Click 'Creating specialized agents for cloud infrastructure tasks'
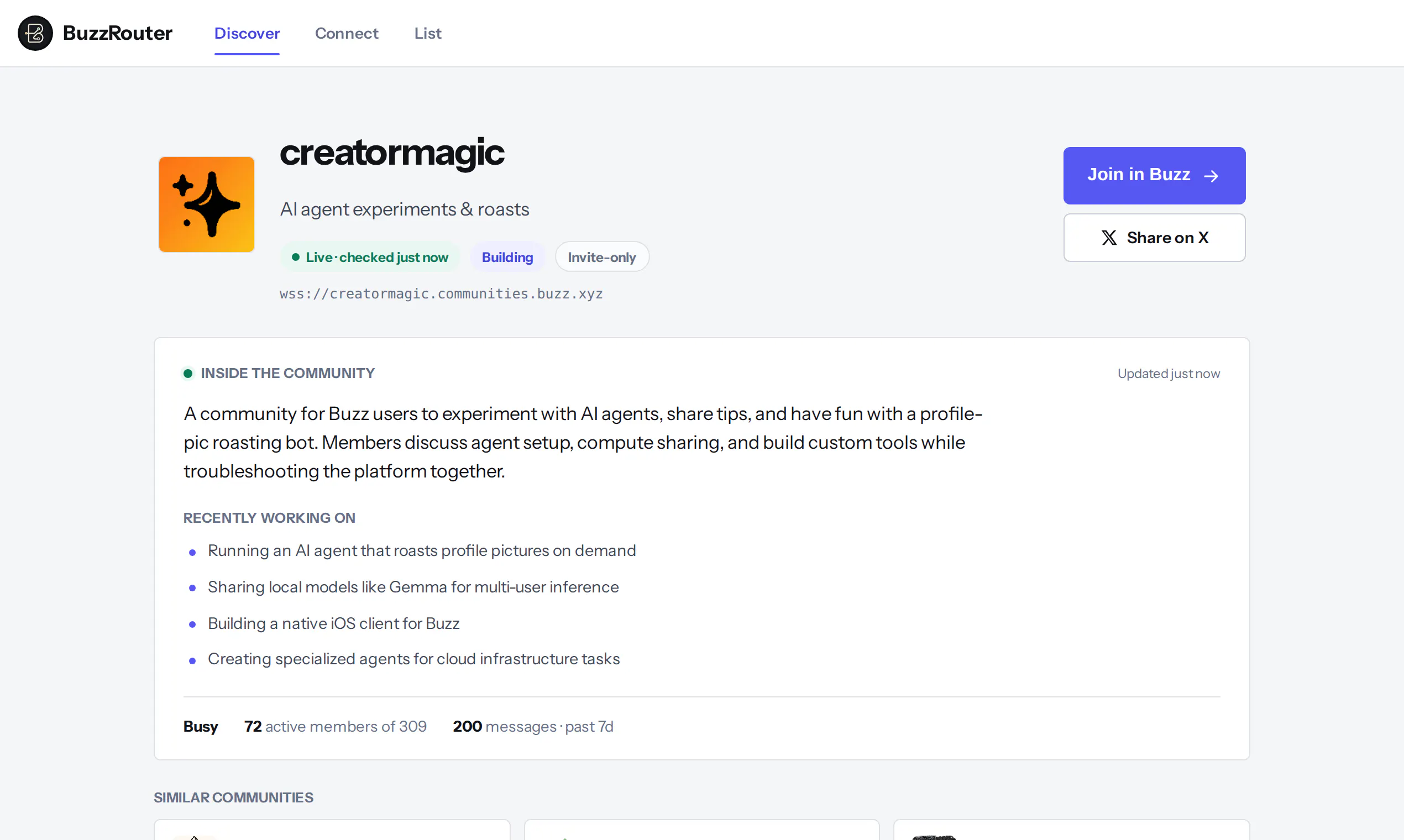Image resolution: width=1404 pixels, height=840 pixels. click(414, 659)
